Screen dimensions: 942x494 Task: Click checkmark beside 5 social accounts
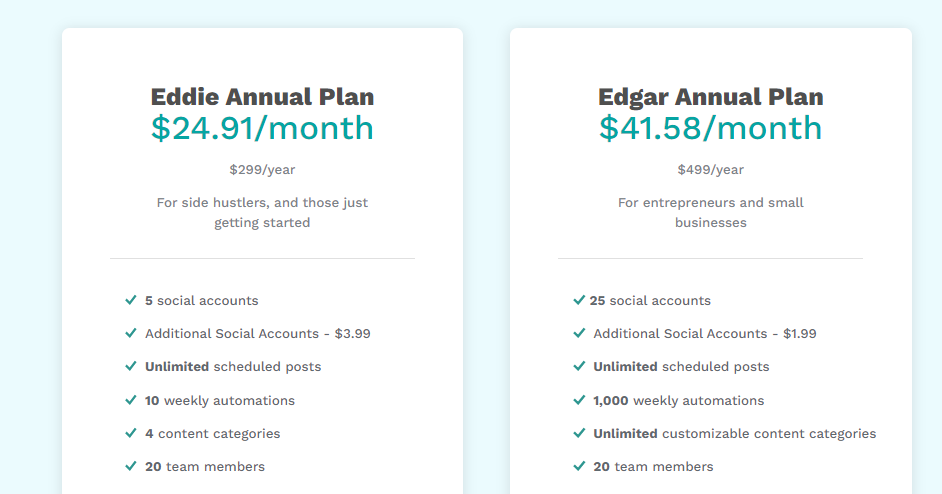130,300
